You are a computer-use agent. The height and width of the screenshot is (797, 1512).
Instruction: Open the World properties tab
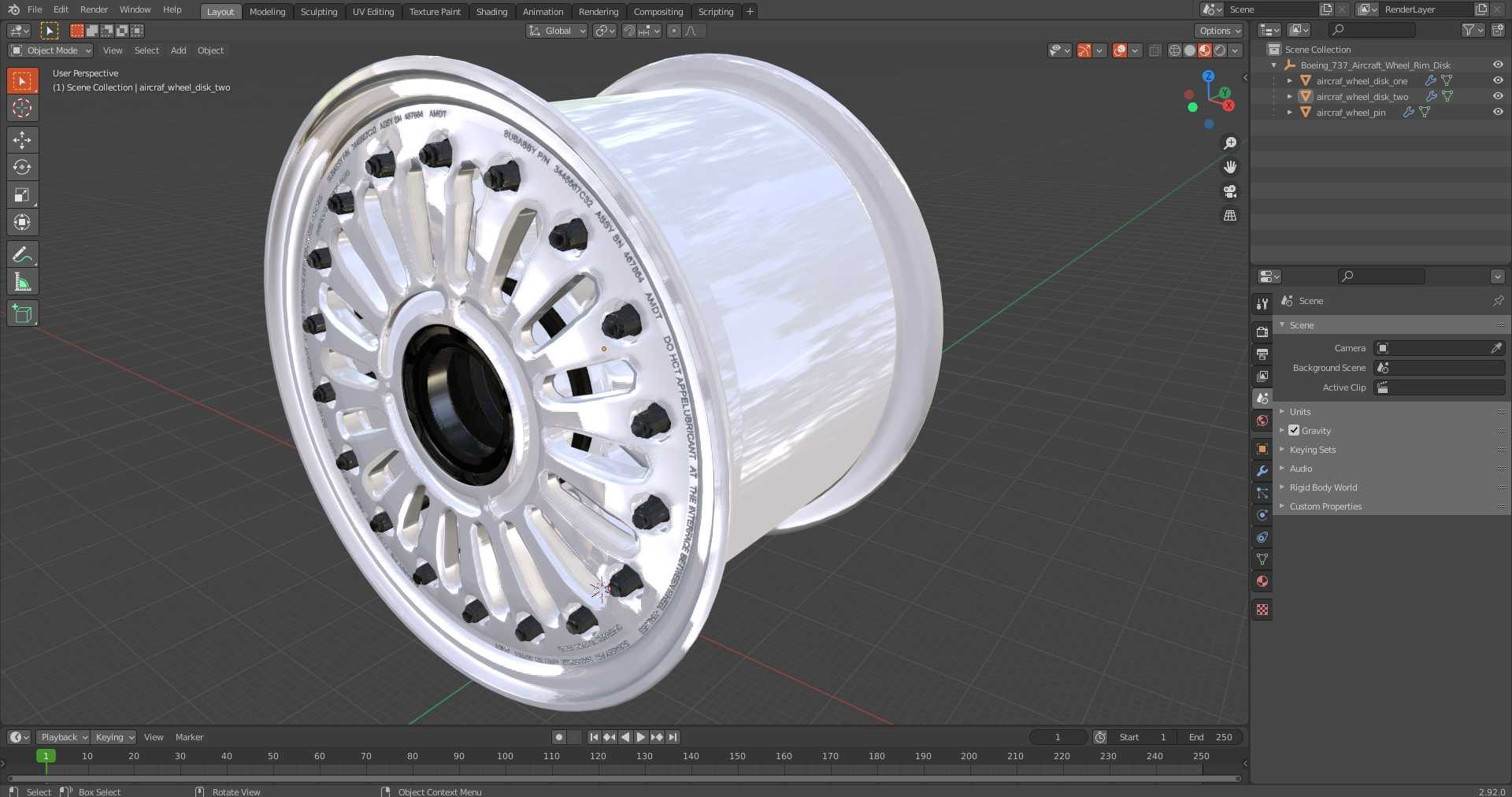(1262, 421)
